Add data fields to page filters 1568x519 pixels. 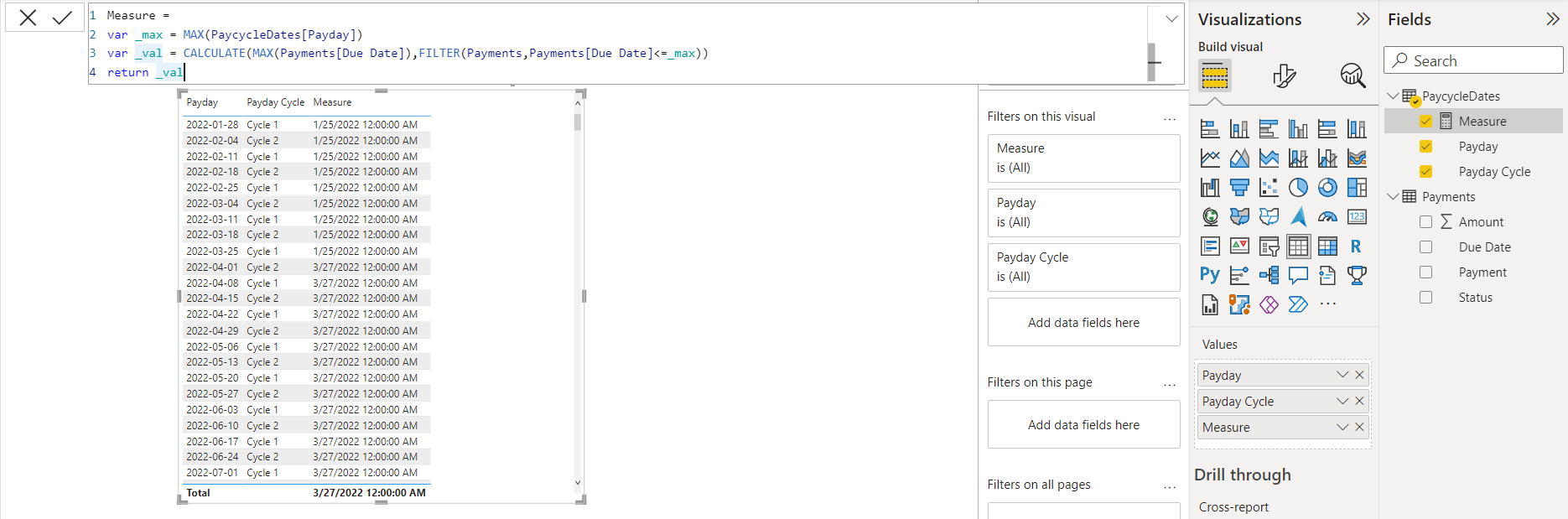pyautogui.click(x=1083, y=424)
